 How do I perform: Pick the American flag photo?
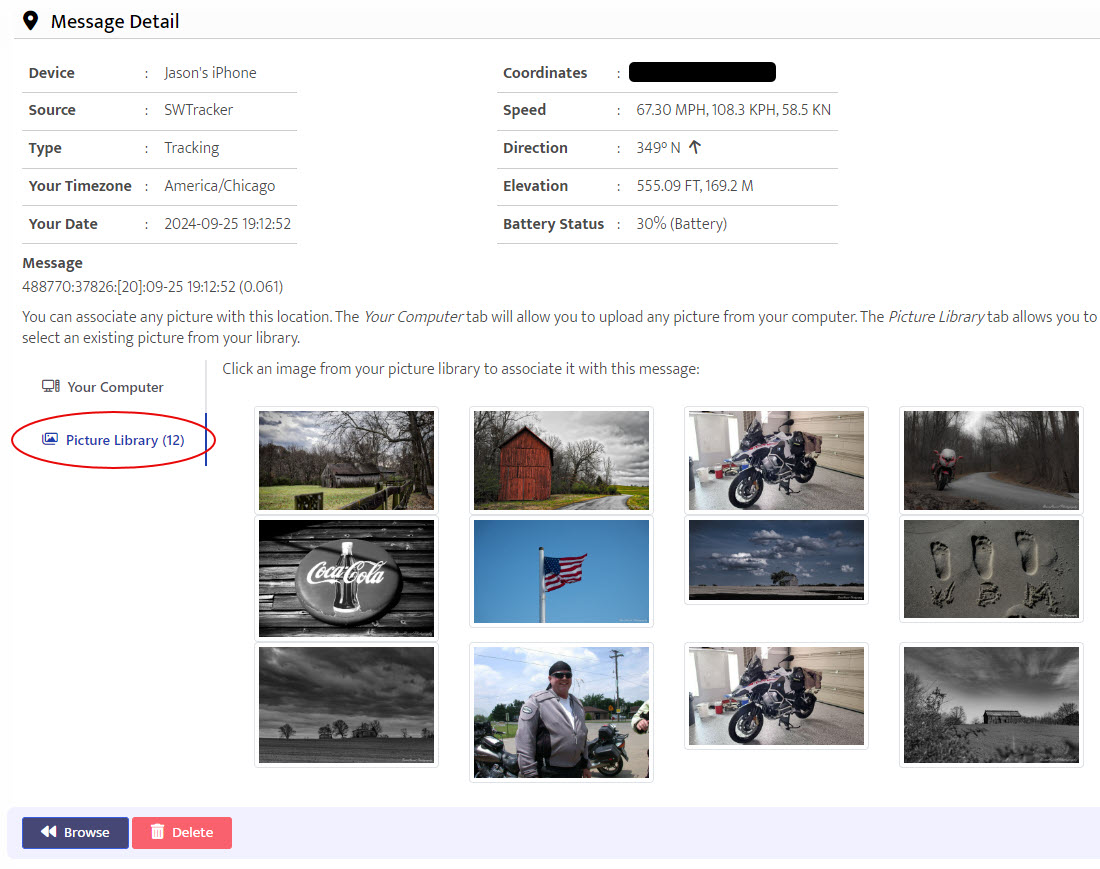(x=561, y=571)
